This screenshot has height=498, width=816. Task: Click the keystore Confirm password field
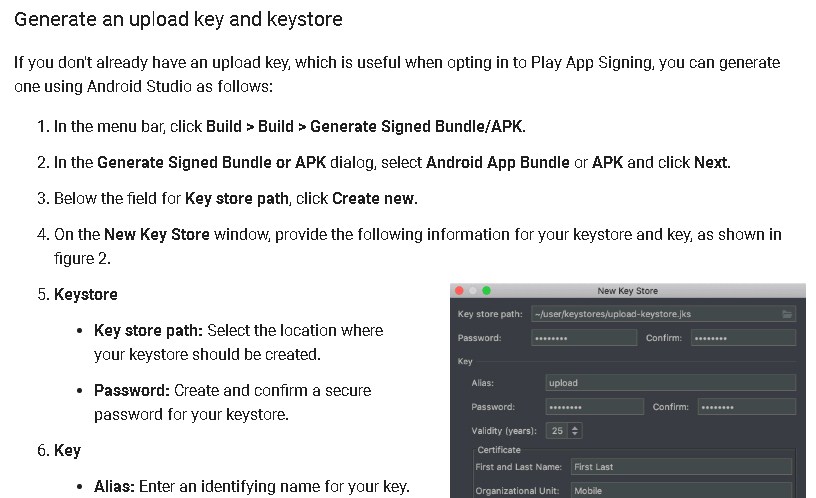tap(743, 338)
